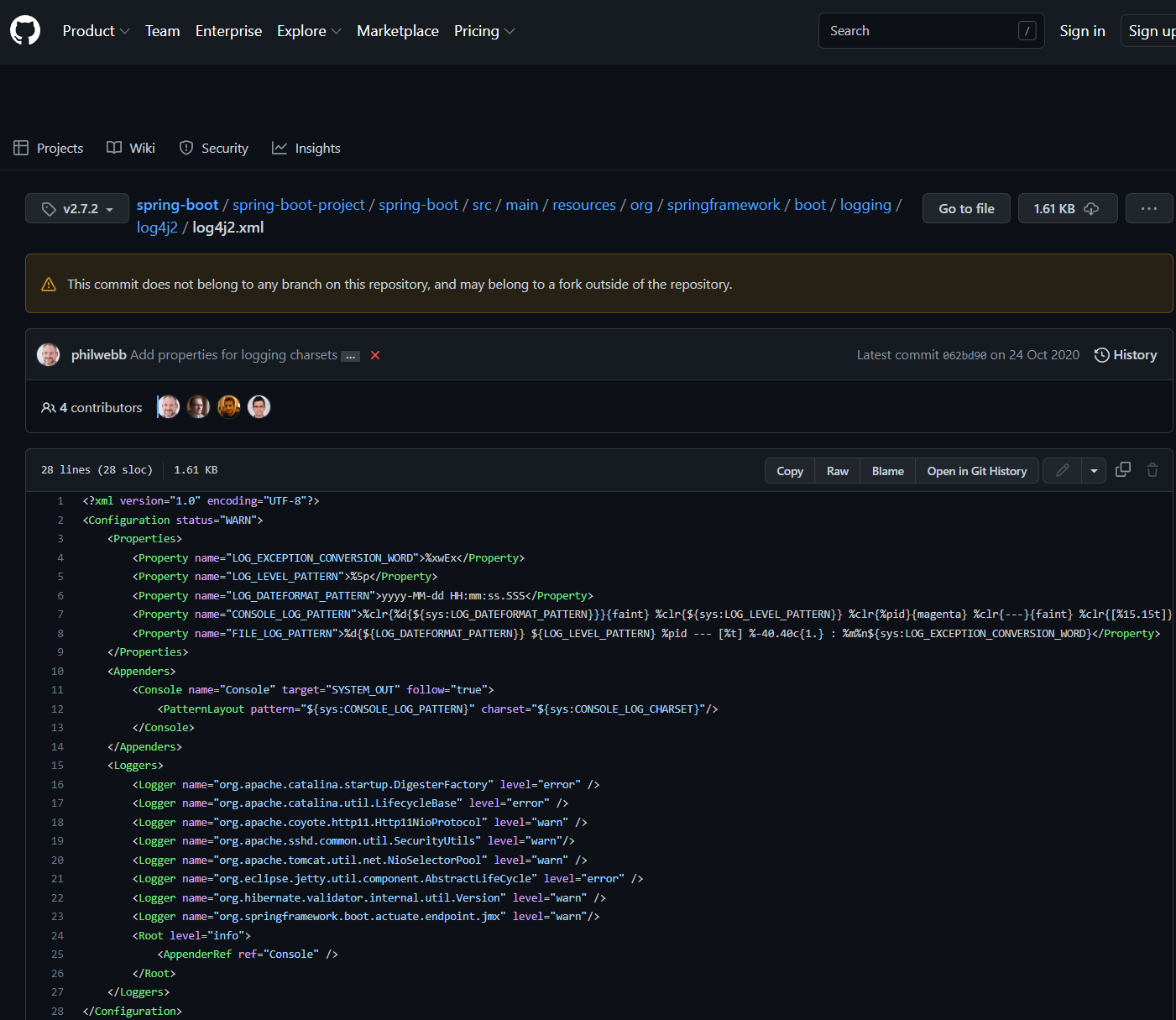Open the v2.7.2 tag switcher
The width and height of the screenshot is (1176, 1020).
click(x=77, y=208)
